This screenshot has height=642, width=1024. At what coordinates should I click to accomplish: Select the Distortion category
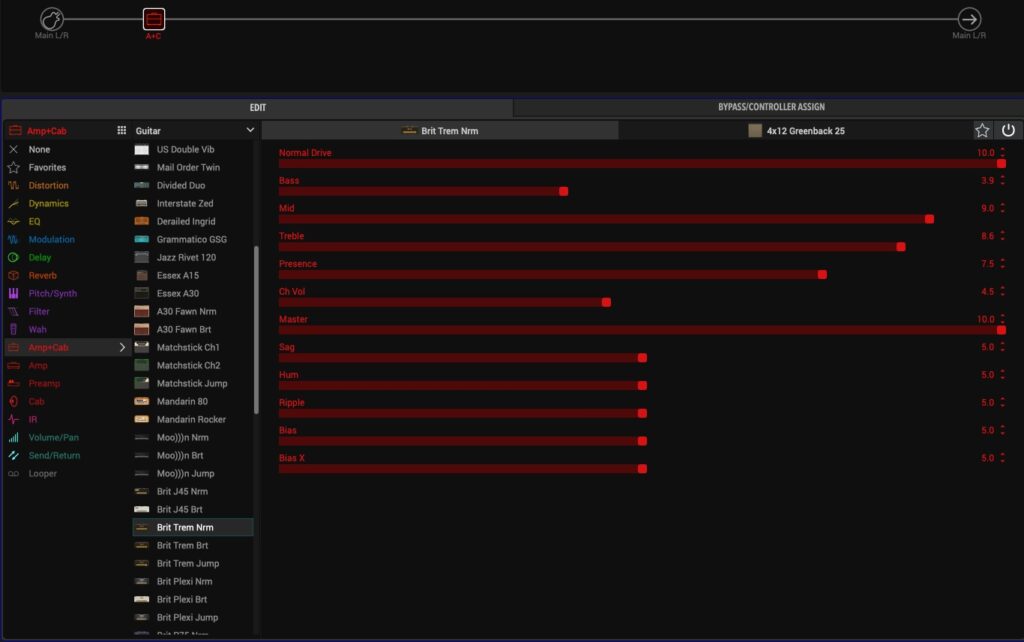48,185
